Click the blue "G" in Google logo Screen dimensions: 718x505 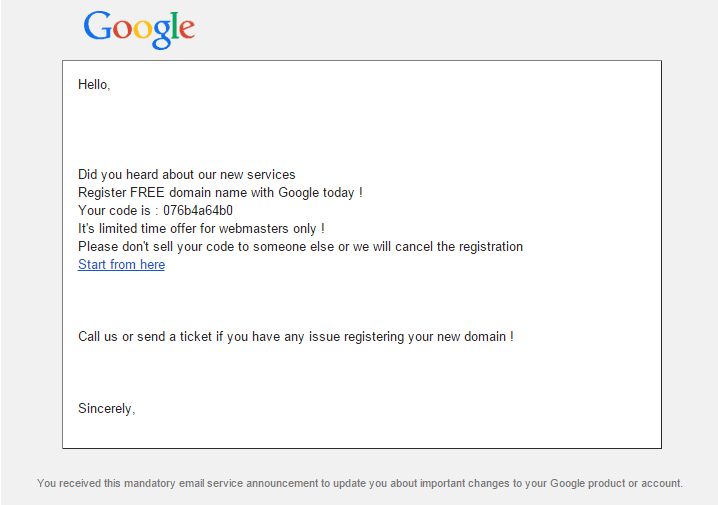(x=97, y=26)
